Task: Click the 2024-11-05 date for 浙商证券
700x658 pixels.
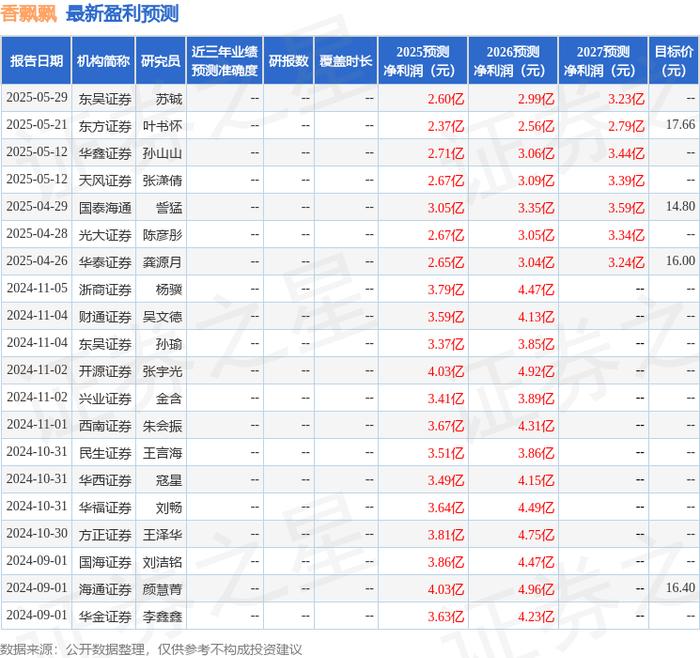Action: tap(37, 288)
